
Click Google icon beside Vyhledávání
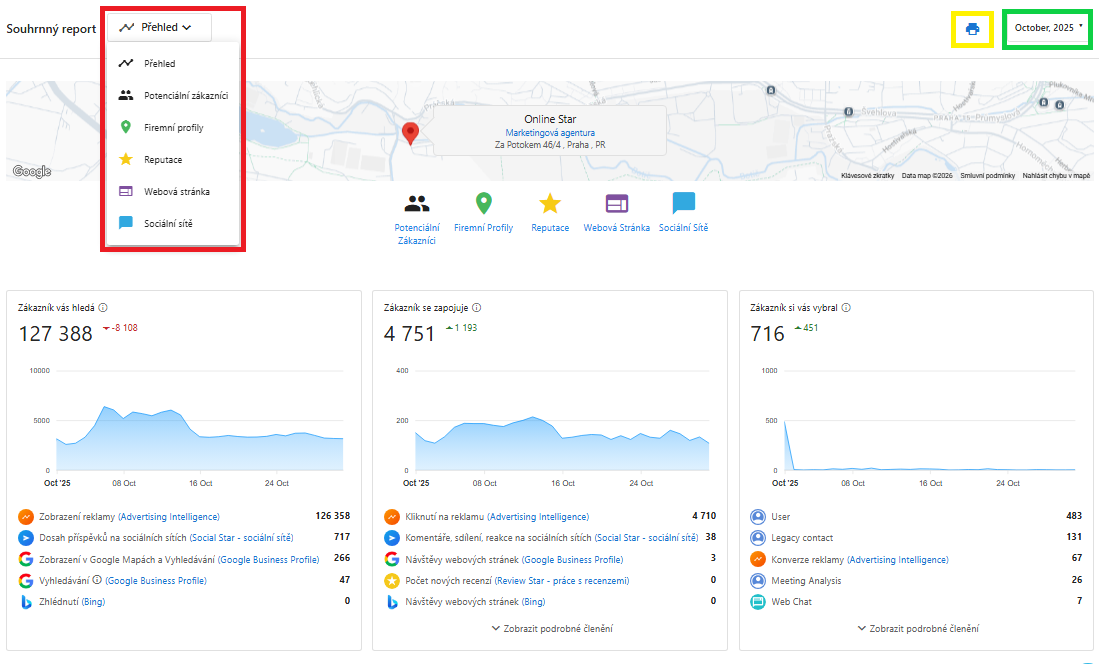tap(26, 581)
